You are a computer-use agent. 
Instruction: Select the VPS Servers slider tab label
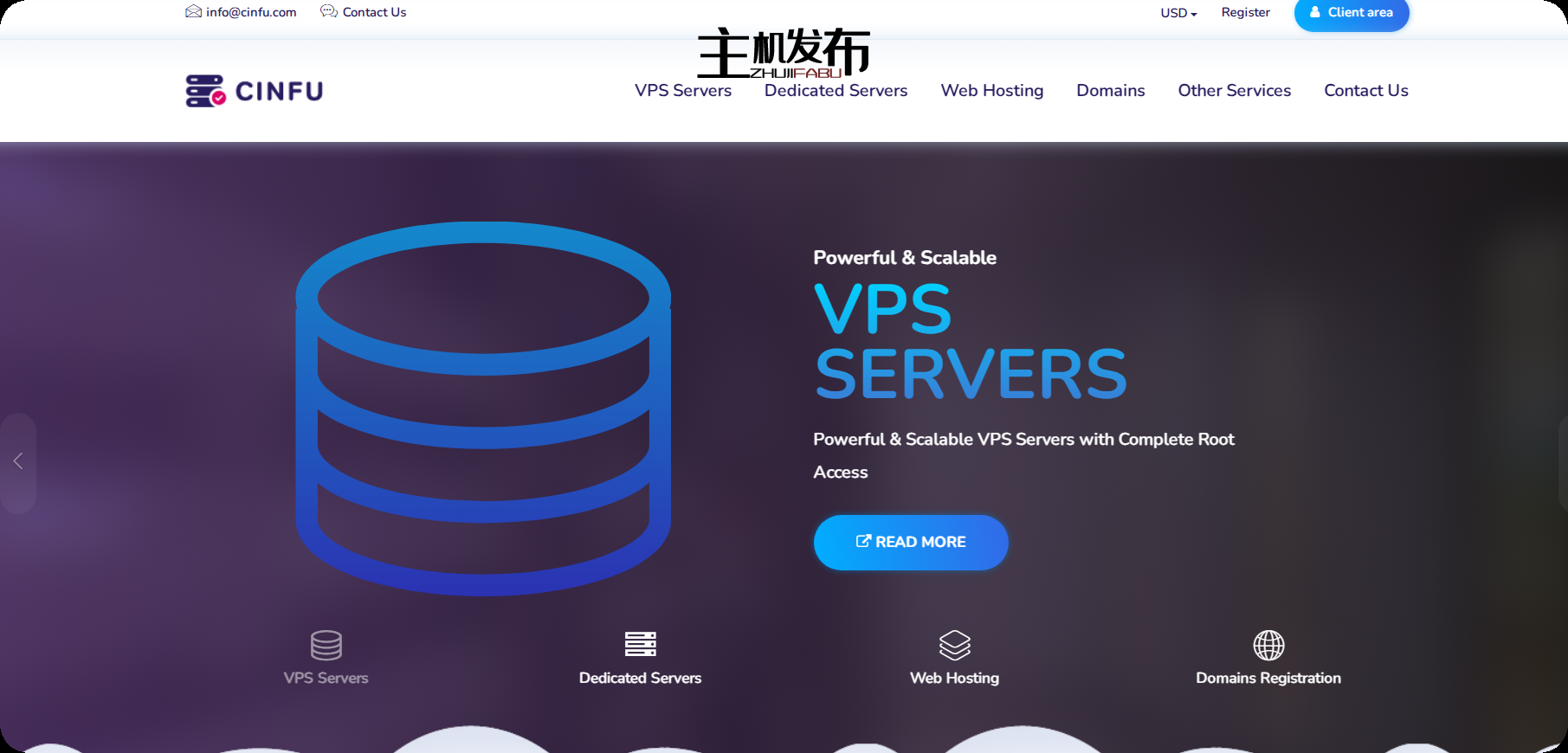[x=326, y=678]
